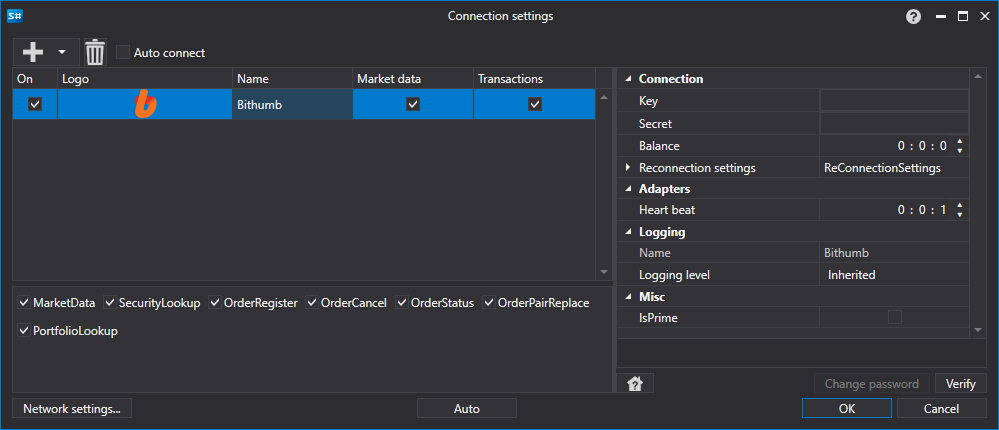Uncheck the OrderRegister message type

[x=215, y=303]
